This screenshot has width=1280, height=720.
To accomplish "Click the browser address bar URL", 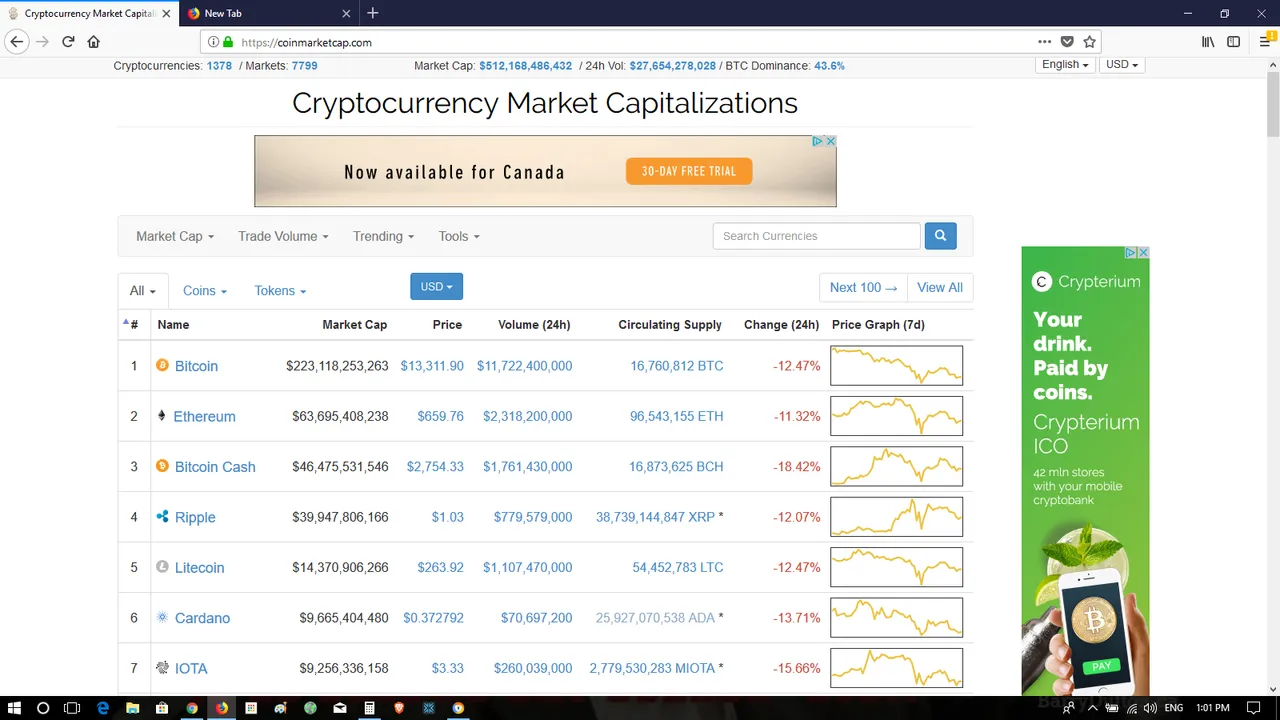I will tap(306, 42).
